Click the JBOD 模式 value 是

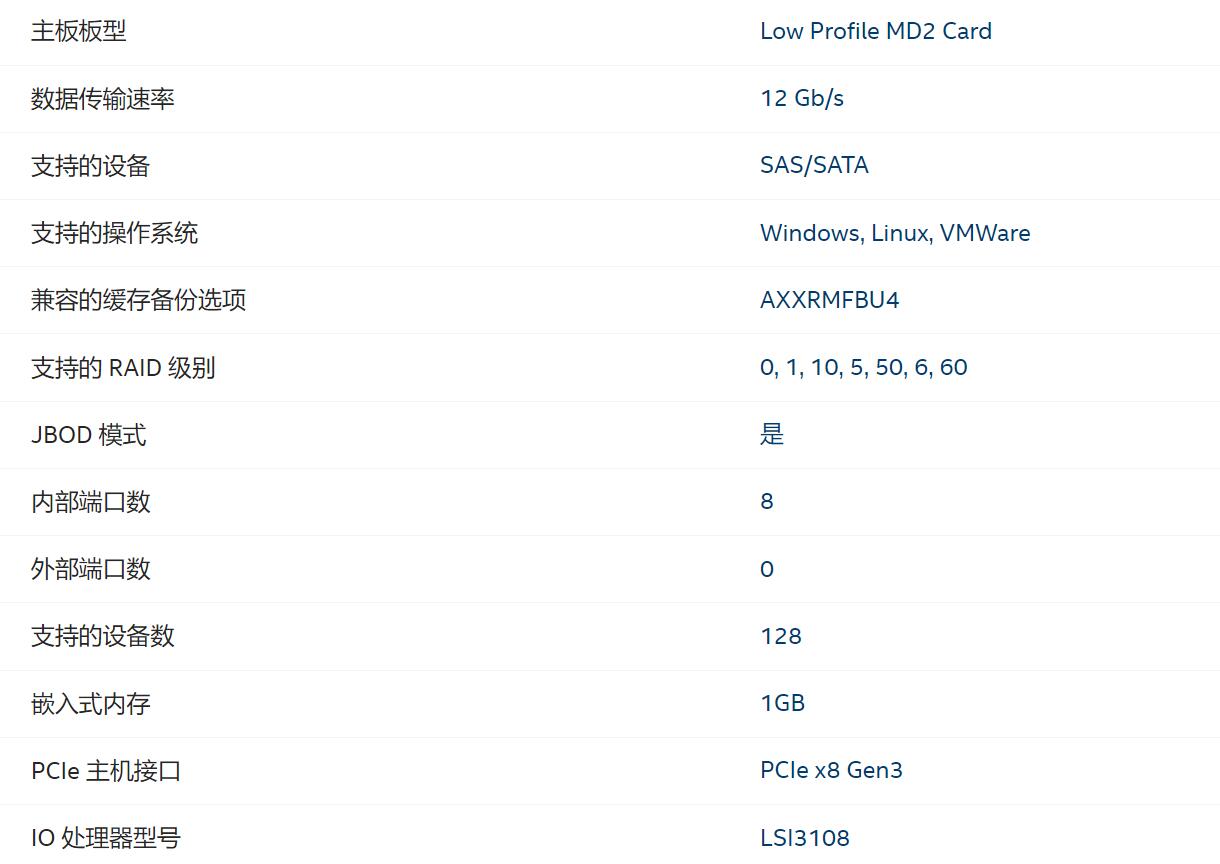pyautogui.click(x=772, y=434)
